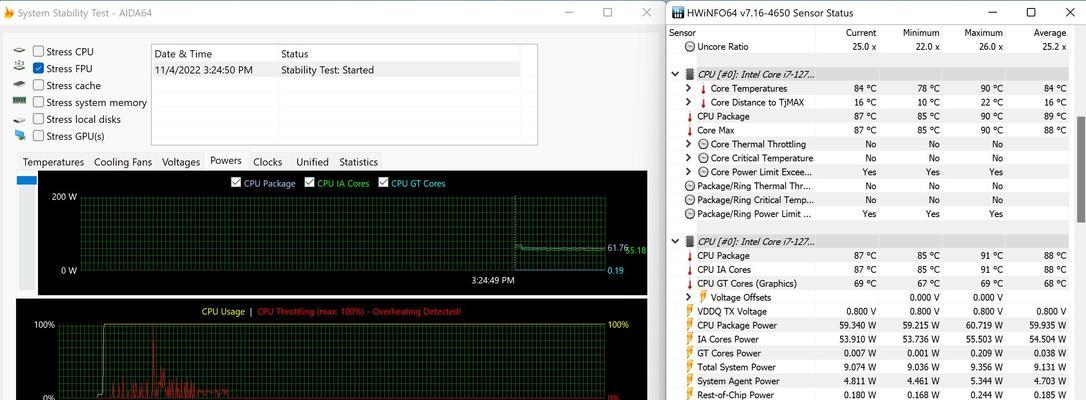This screenshot has height=400, width=1086.
Task: Click Core Critical Temperature status icon
Action: click(x=704, y=158)
